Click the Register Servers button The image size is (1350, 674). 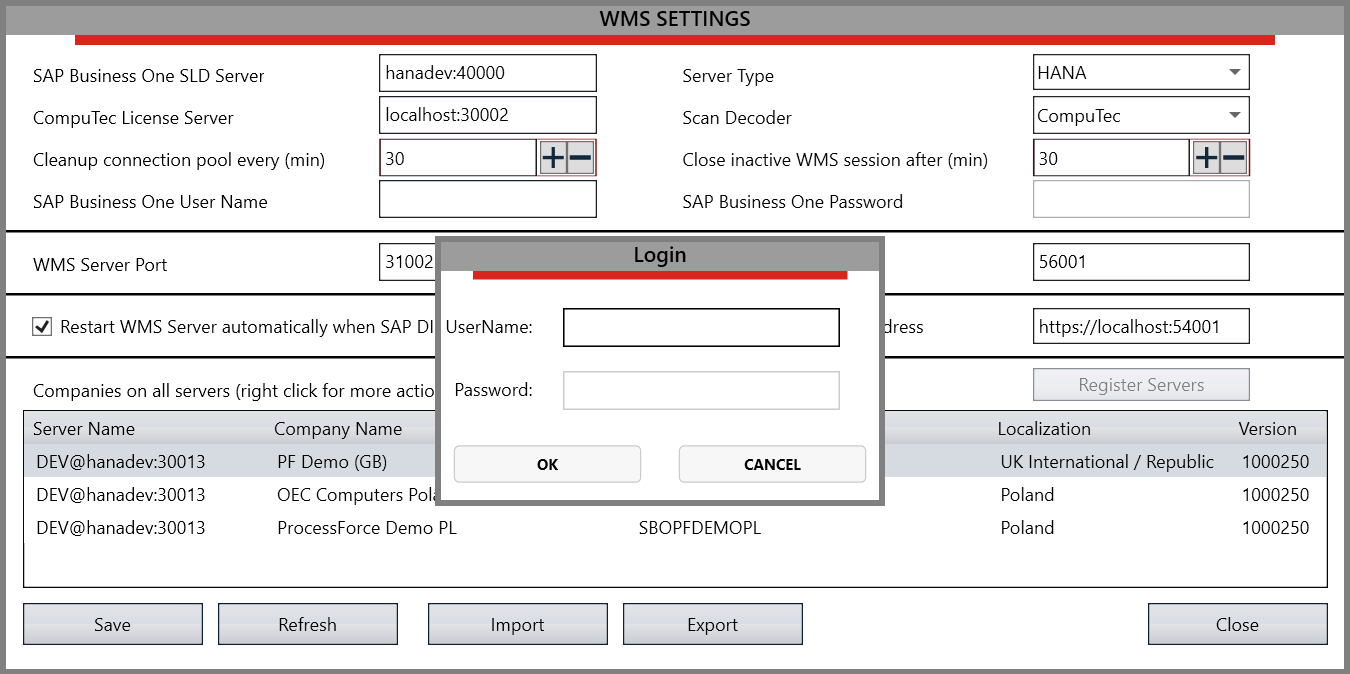pos(1141,384)
